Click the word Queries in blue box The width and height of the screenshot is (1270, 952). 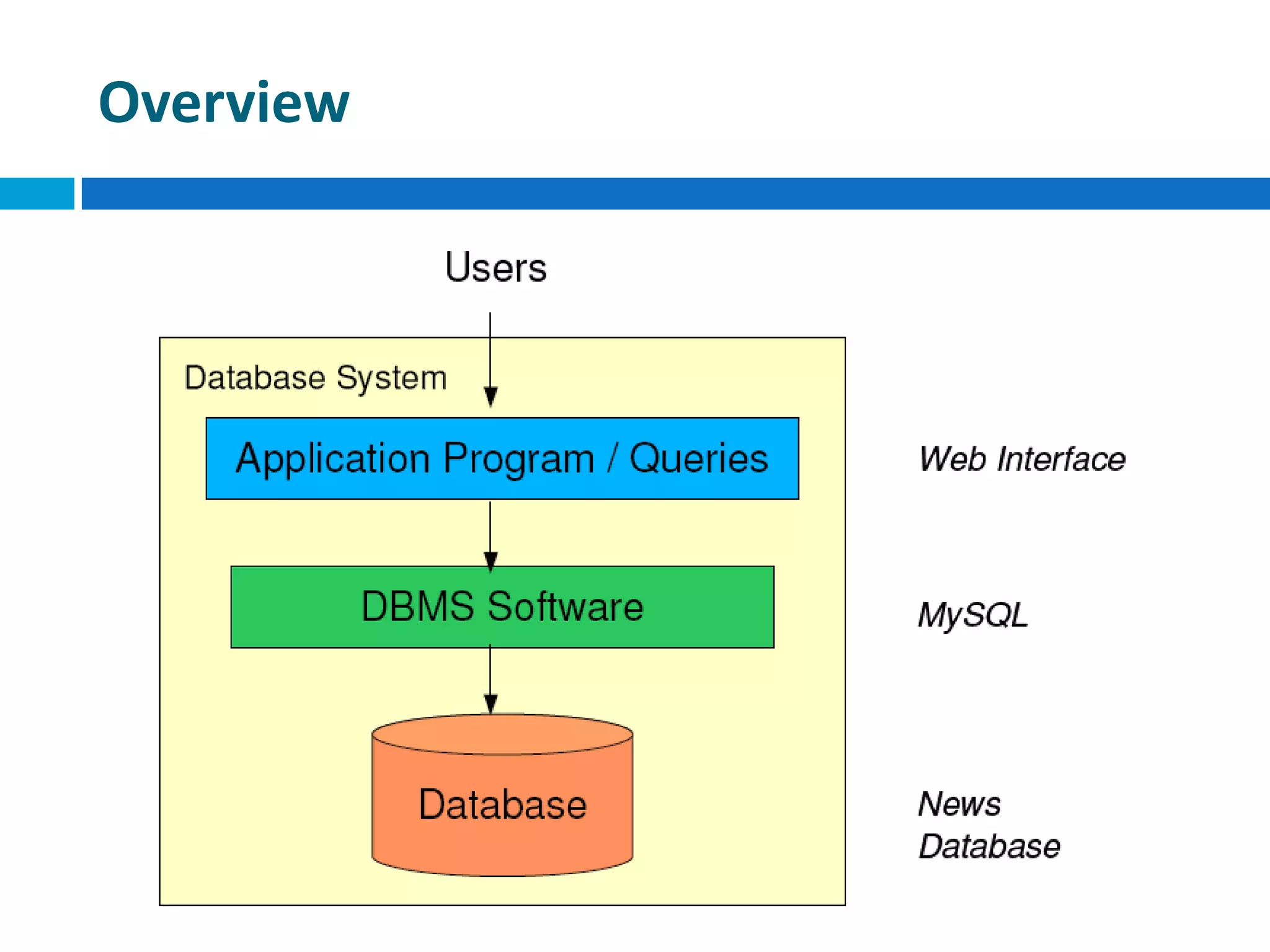tap(698, 459)
